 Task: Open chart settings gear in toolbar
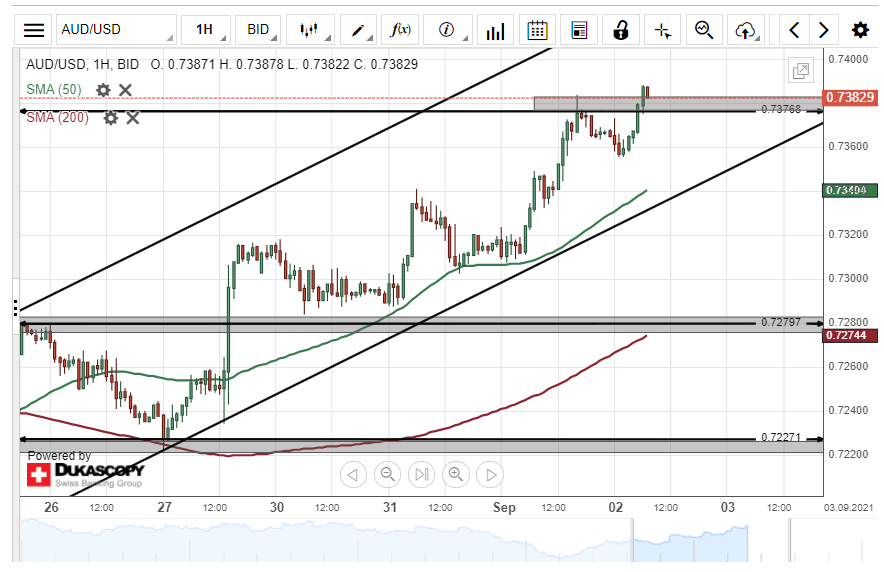[860, 30]
